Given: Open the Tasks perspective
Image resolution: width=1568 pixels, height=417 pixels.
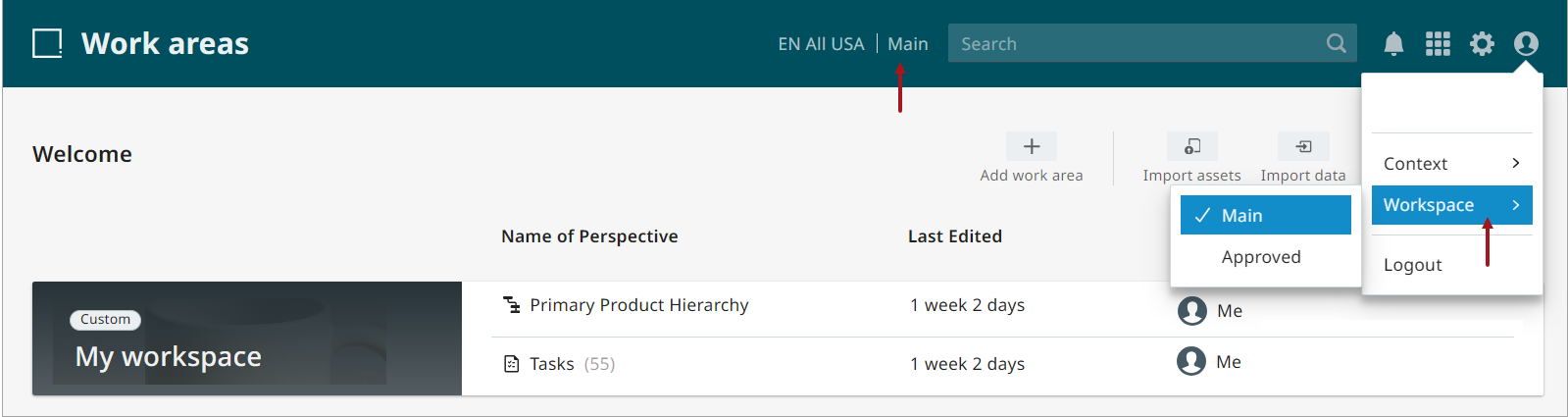Looking at the screenshot, I should click(552, 364).
